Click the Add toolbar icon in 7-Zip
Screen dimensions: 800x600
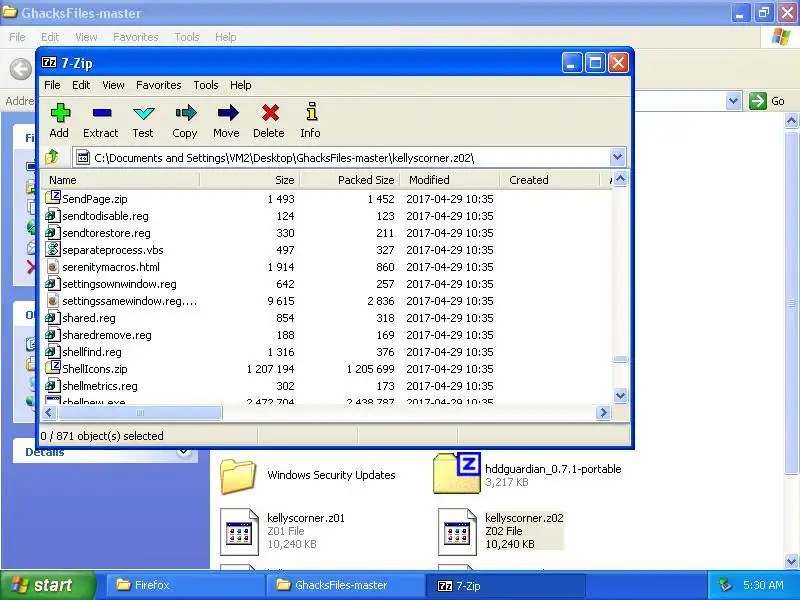pos(60,113)
